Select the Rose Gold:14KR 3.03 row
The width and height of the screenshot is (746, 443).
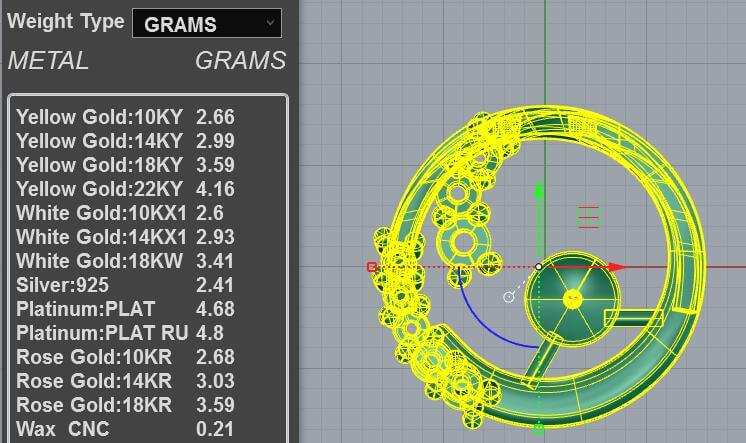click(x=126, y=381)
